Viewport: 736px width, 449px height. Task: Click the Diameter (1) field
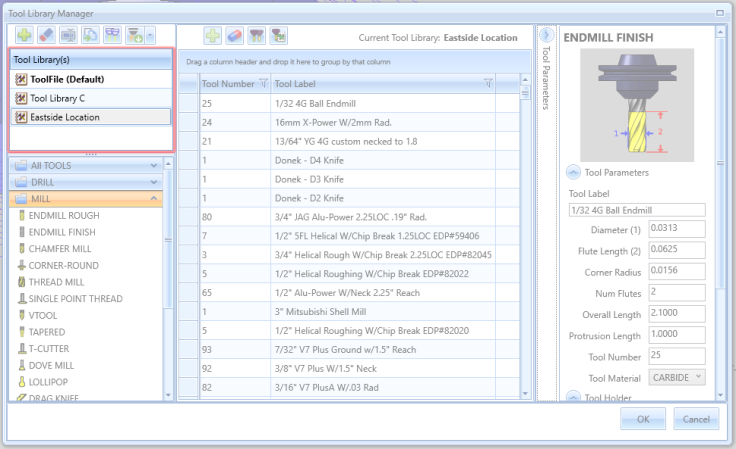[677, 228]
